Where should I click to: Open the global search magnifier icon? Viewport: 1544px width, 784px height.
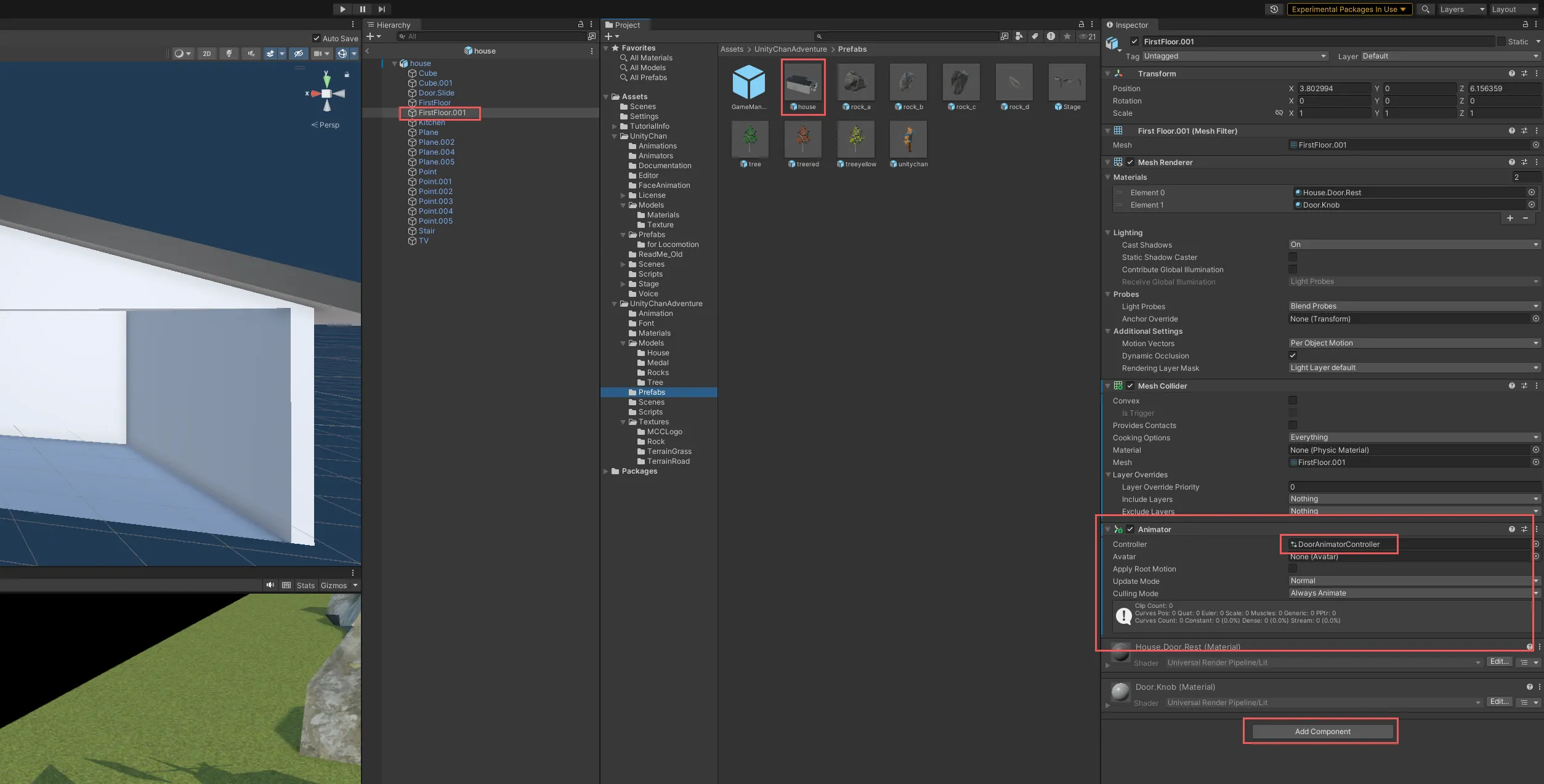[x=1425, y=9]
